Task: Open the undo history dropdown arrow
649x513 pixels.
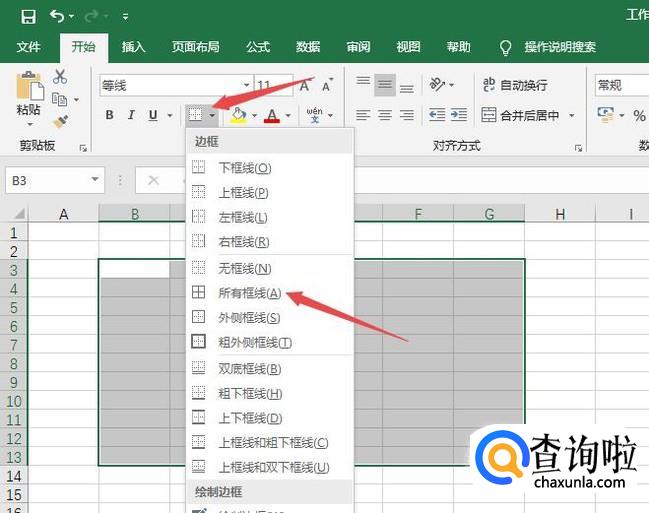Action: (x=72, y=17)
